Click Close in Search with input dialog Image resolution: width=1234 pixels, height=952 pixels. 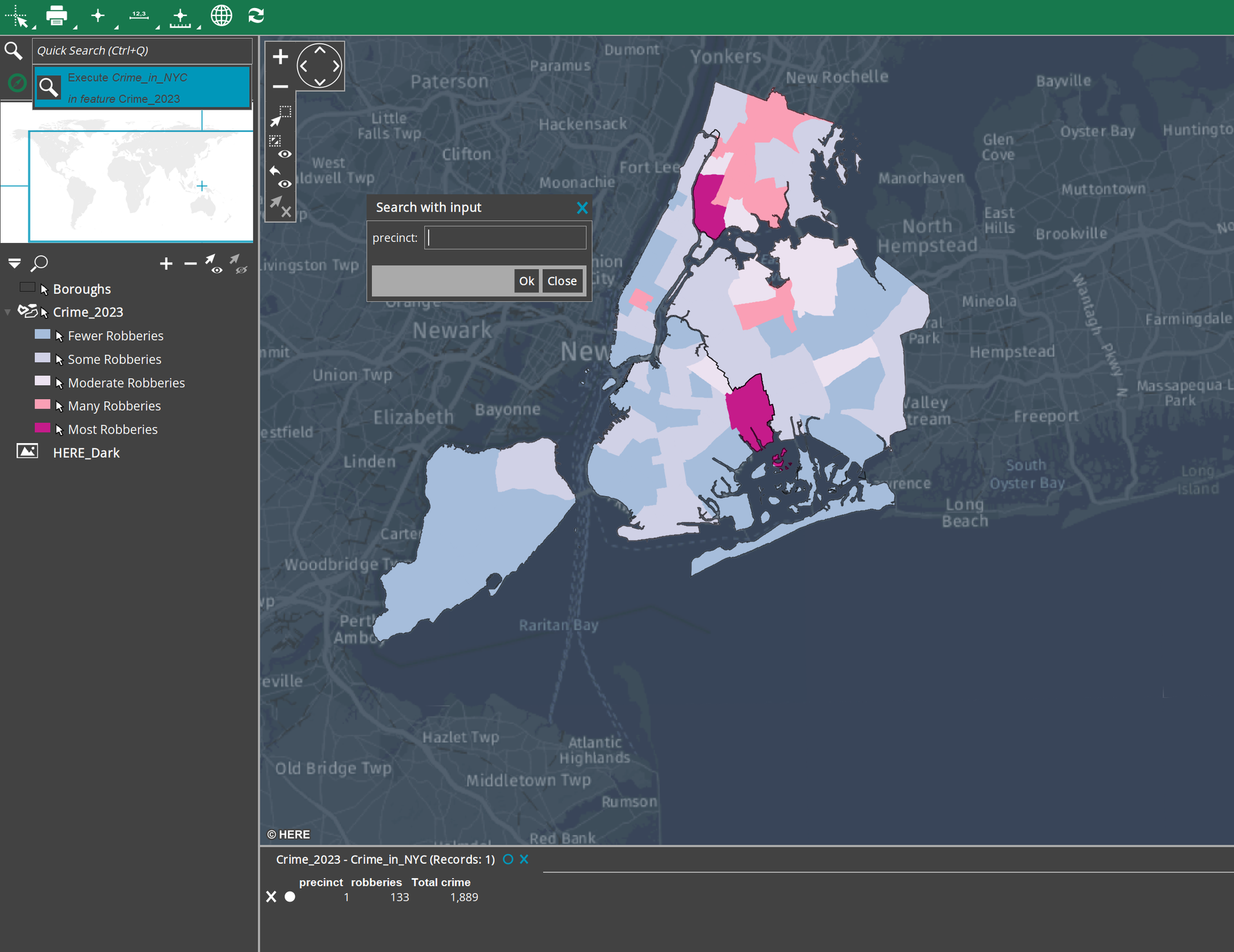(x=561, y=281)
